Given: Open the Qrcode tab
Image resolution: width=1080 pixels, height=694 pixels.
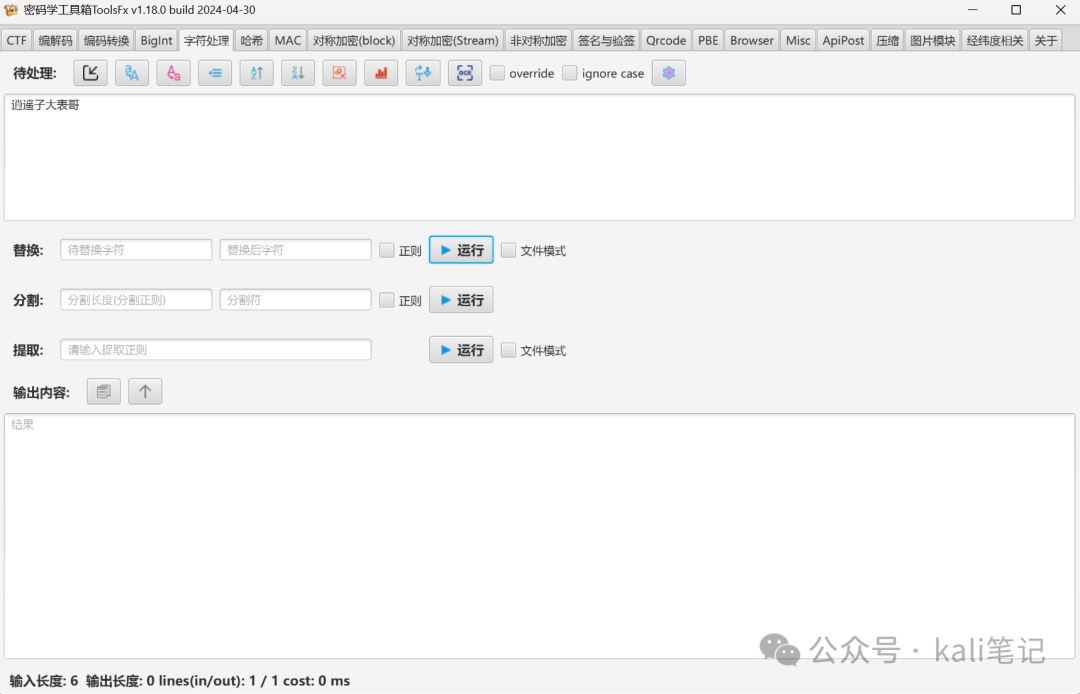Looking at the screenshot, I should 666,41.
